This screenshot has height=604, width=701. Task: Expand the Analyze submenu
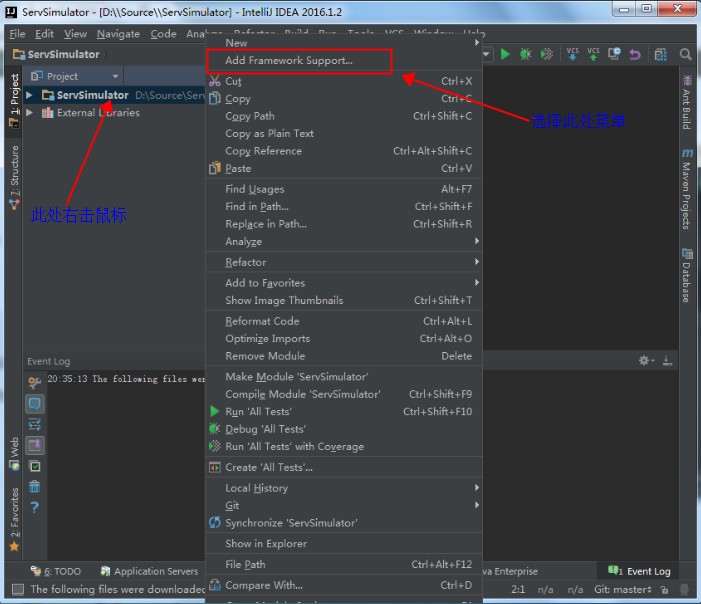point(343,241)
